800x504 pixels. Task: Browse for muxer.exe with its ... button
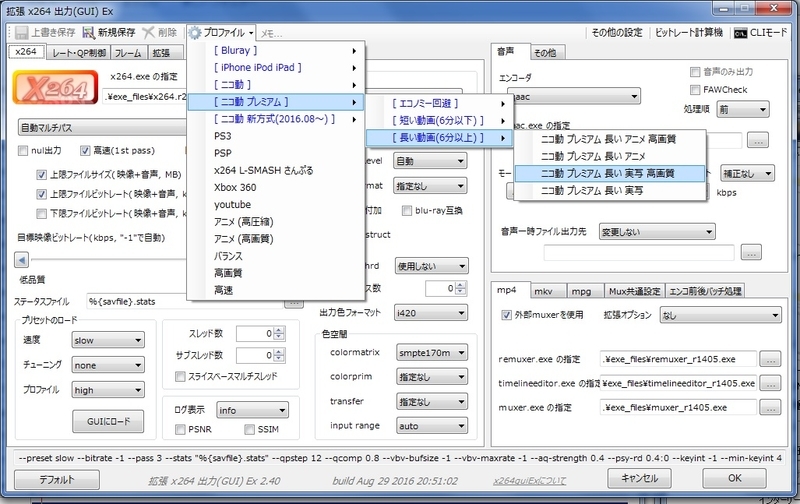click(x=770, y=407)
